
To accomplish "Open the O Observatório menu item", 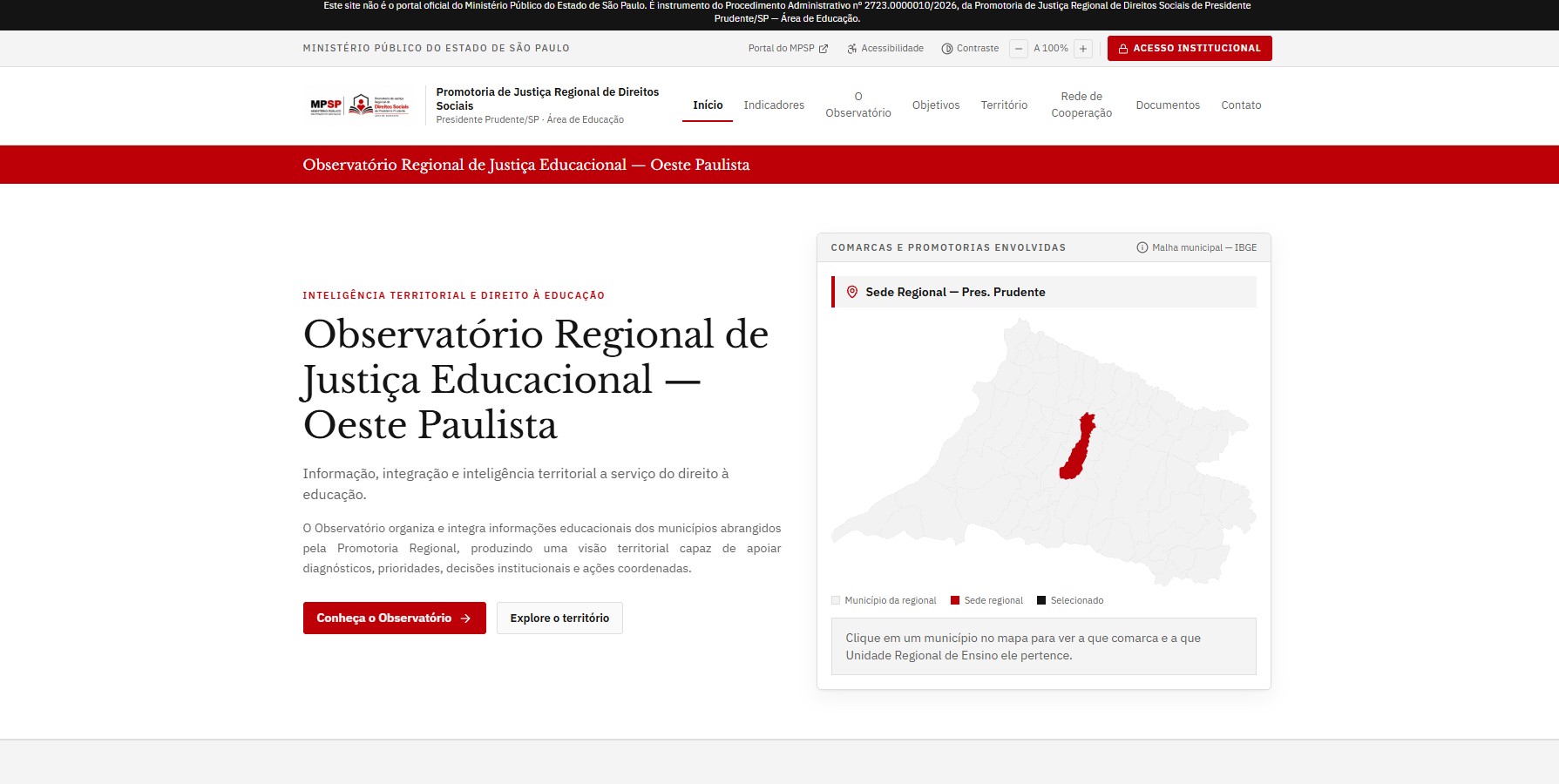I will [858, 105].
